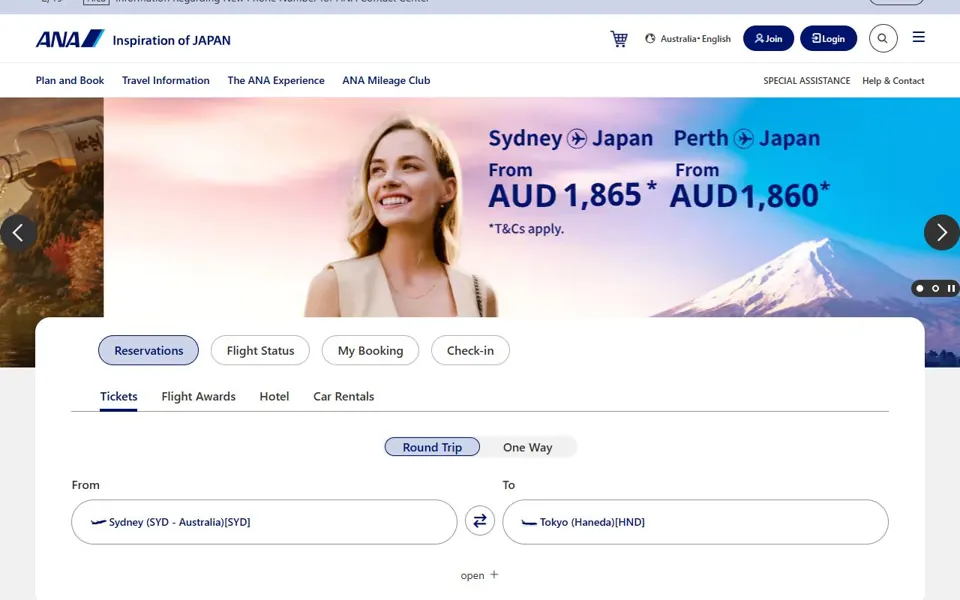Pause the banner slideshow

(951, 288)
